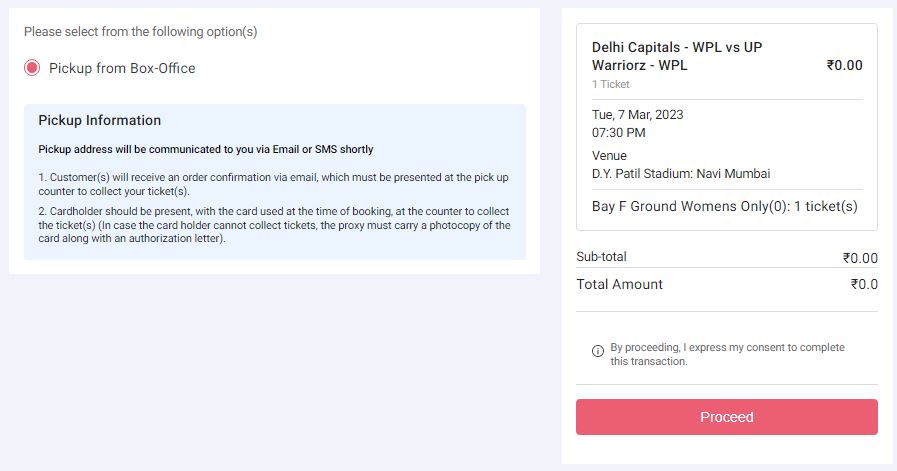Viewport: 897px width, 471px height.
Task: Click the cardholder instruction, point 2
Action: [x=275, y=225]
